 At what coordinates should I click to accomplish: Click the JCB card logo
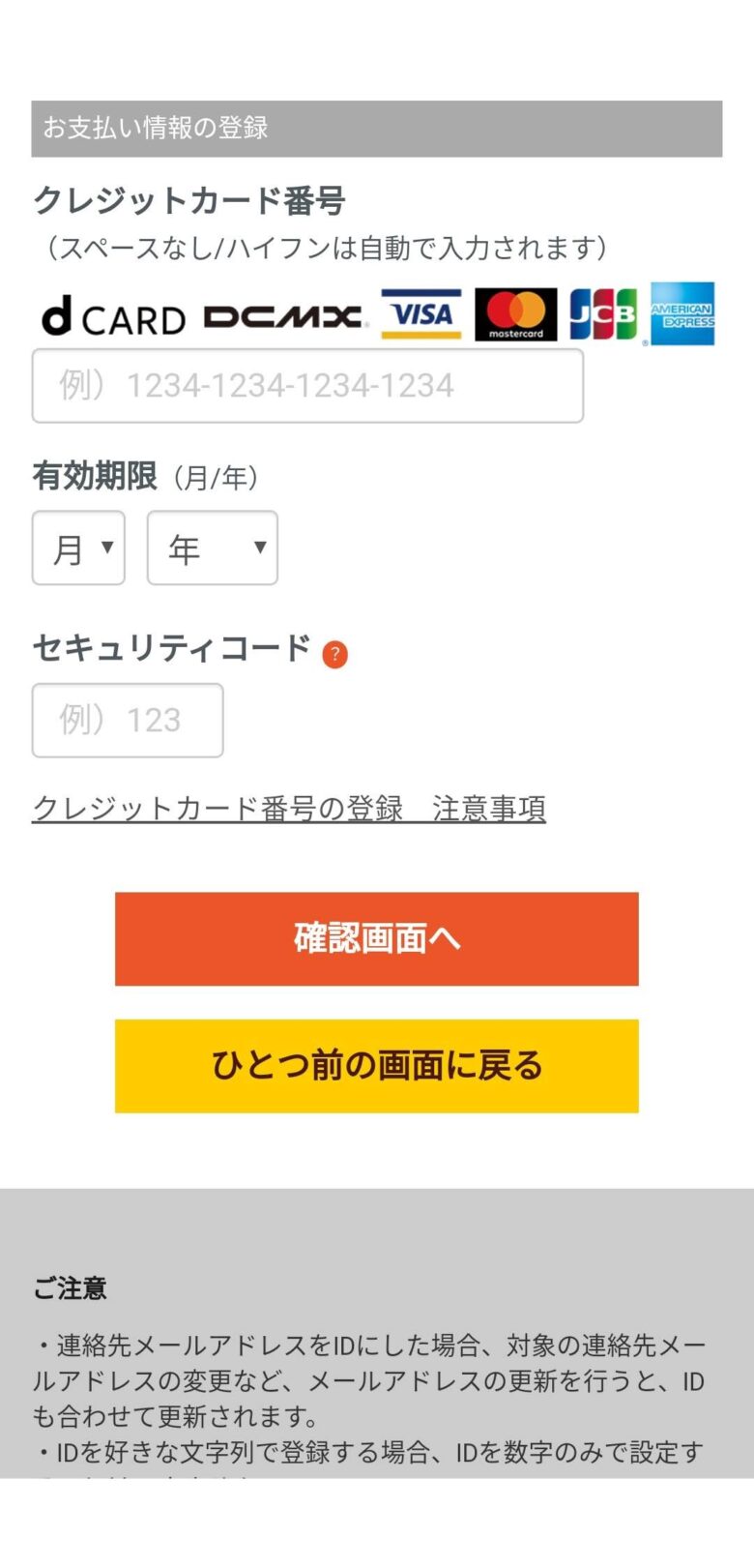[603, 314]
